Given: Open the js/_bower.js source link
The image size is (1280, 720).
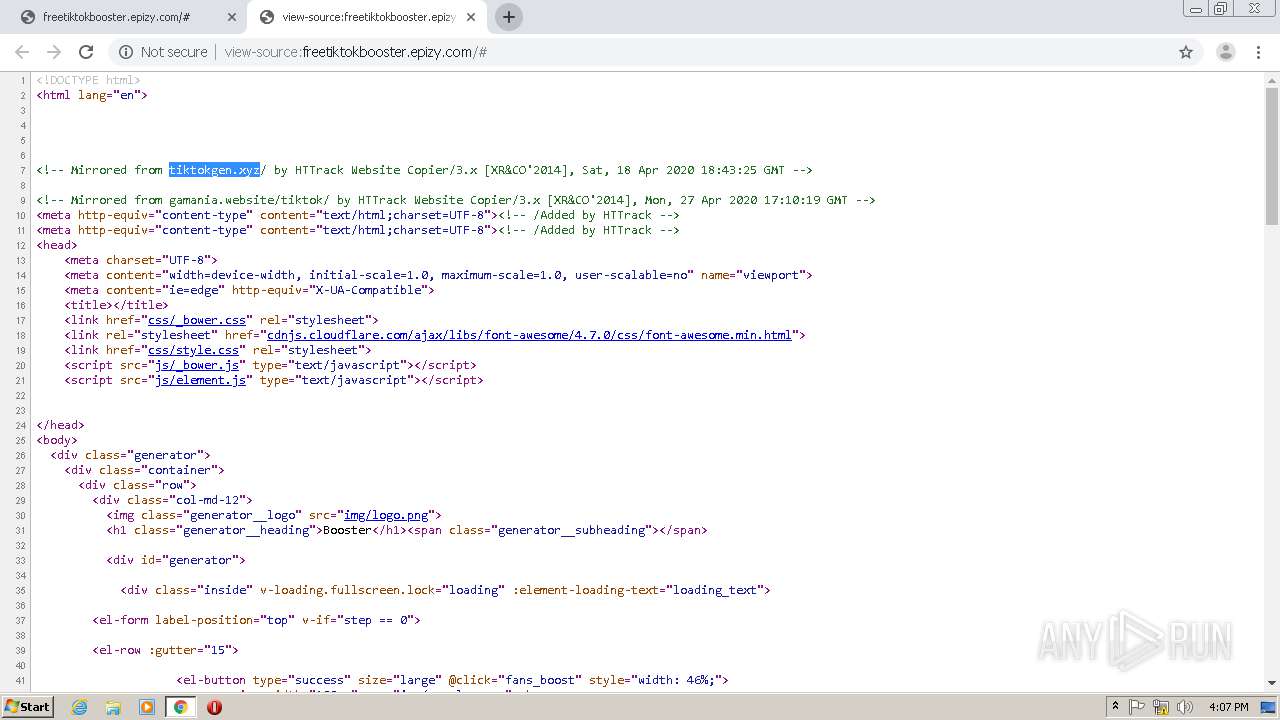Looking at the screenshot, I should point(197,365).
